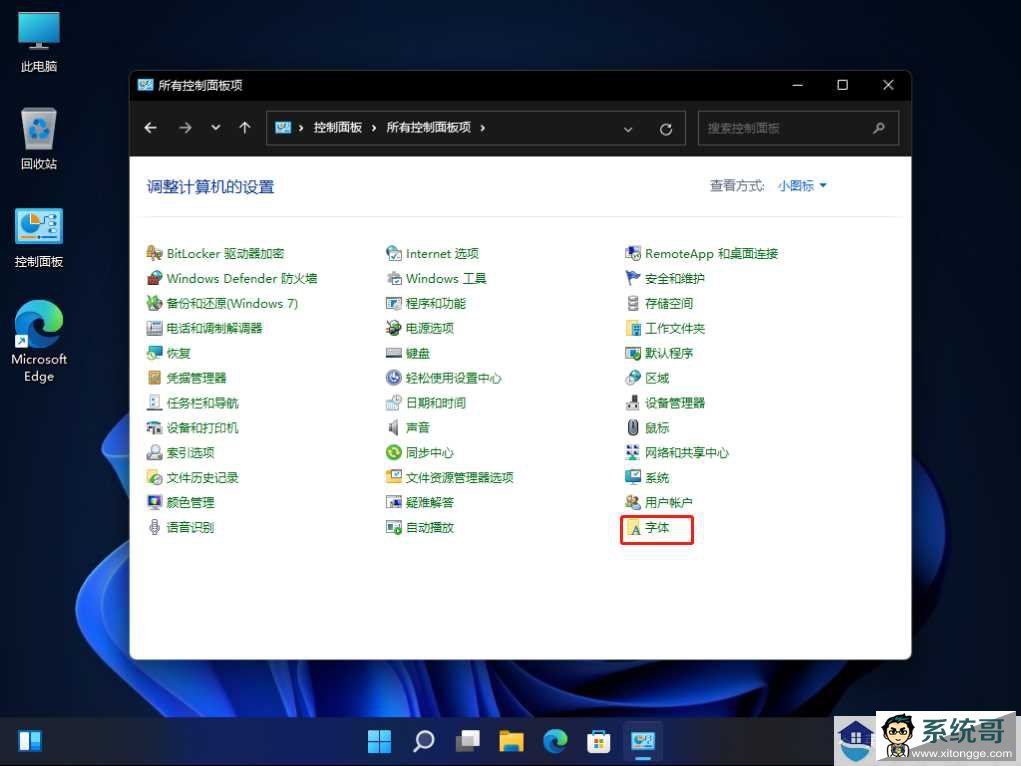Refresh the control panel view
The image size is (1021, 766).
coord(665,129)
